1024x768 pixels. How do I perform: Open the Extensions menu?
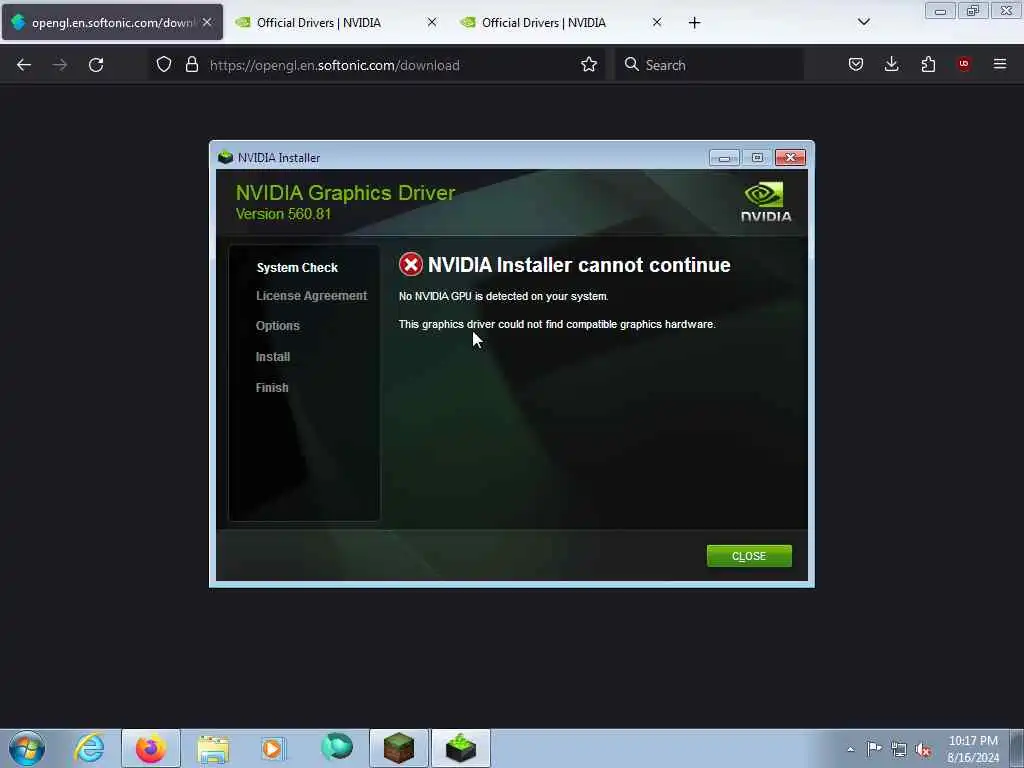(x=928, y=64)
